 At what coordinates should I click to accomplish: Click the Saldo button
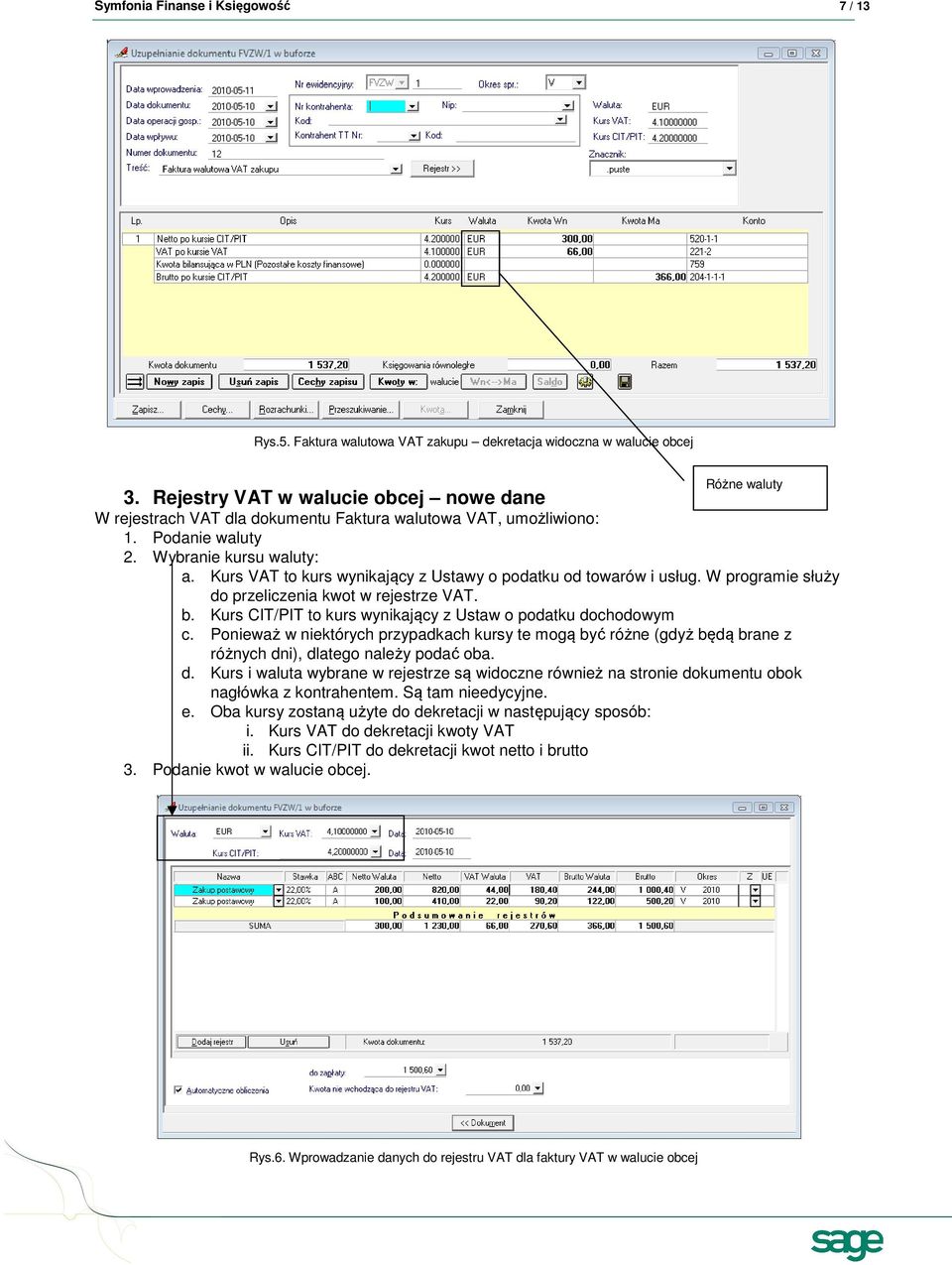549,382
